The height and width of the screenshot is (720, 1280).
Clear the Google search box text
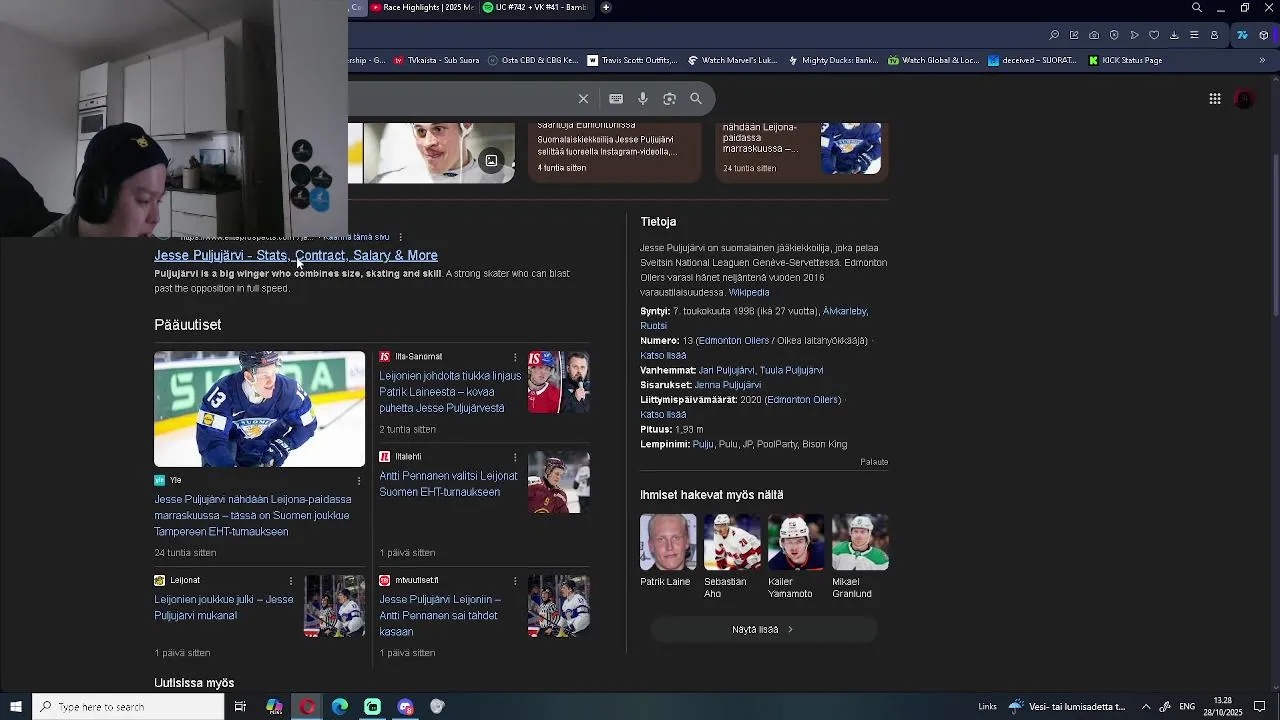click(583, 99)
